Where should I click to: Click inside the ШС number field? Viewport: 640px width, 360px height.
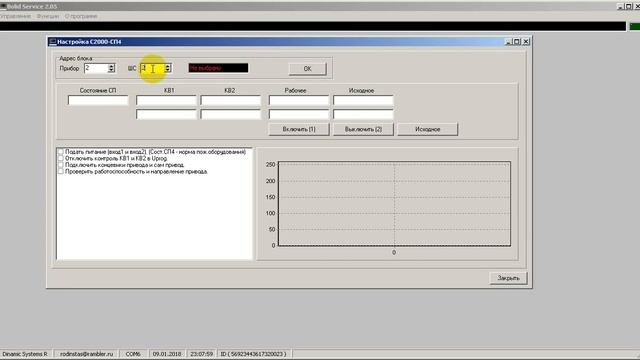tap(152, 68)
